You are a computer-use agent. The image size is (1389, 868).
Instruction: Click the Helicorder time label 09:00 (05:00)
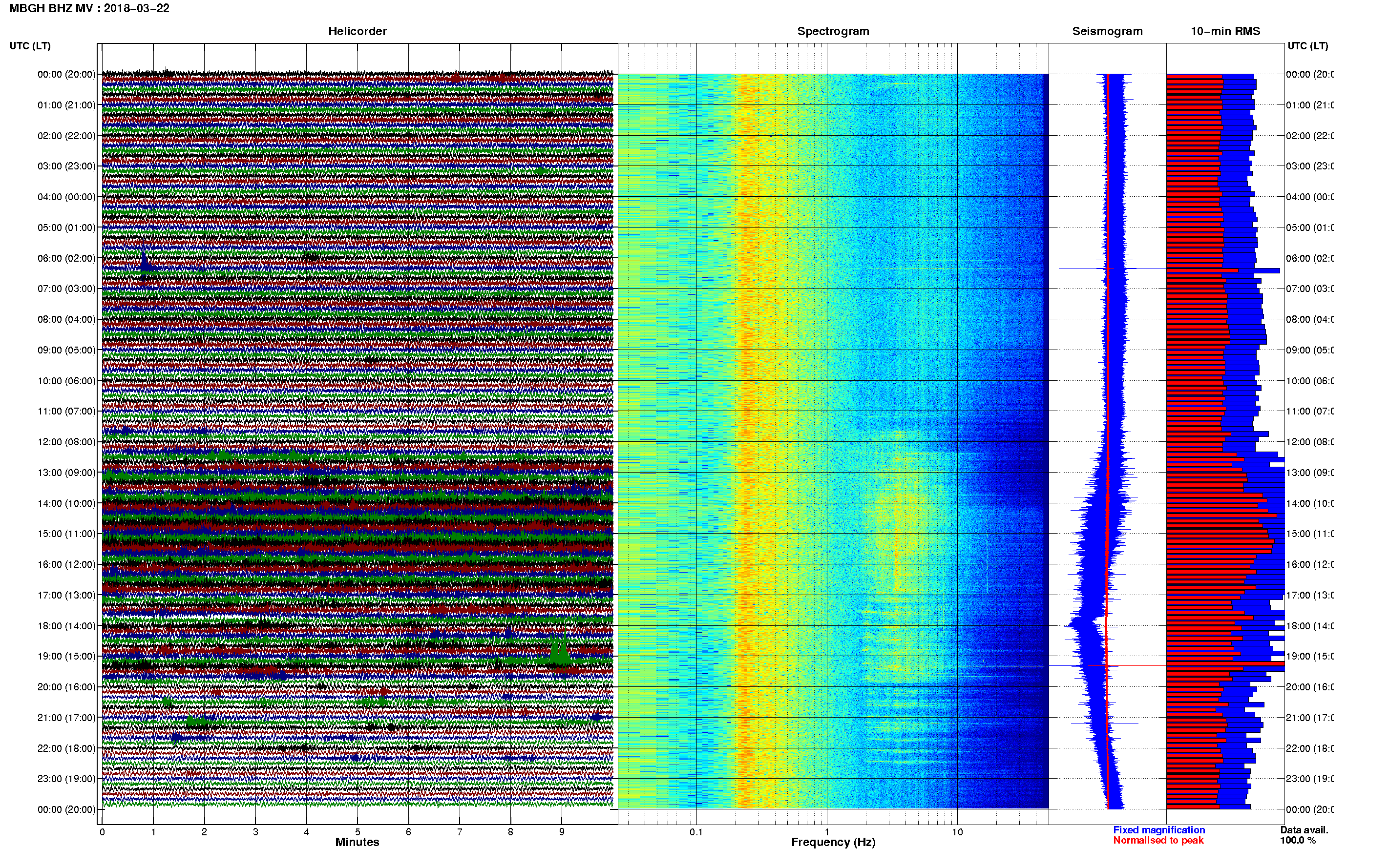pyautogui.click(x=66, y=350)
